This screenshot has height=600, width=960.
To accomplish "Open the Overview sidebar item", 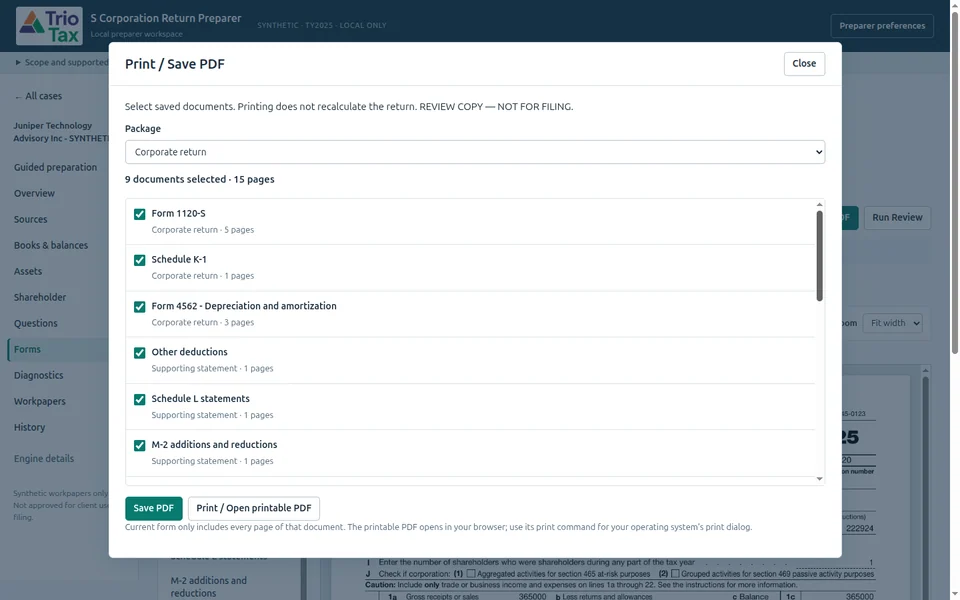I will point(34,193).
